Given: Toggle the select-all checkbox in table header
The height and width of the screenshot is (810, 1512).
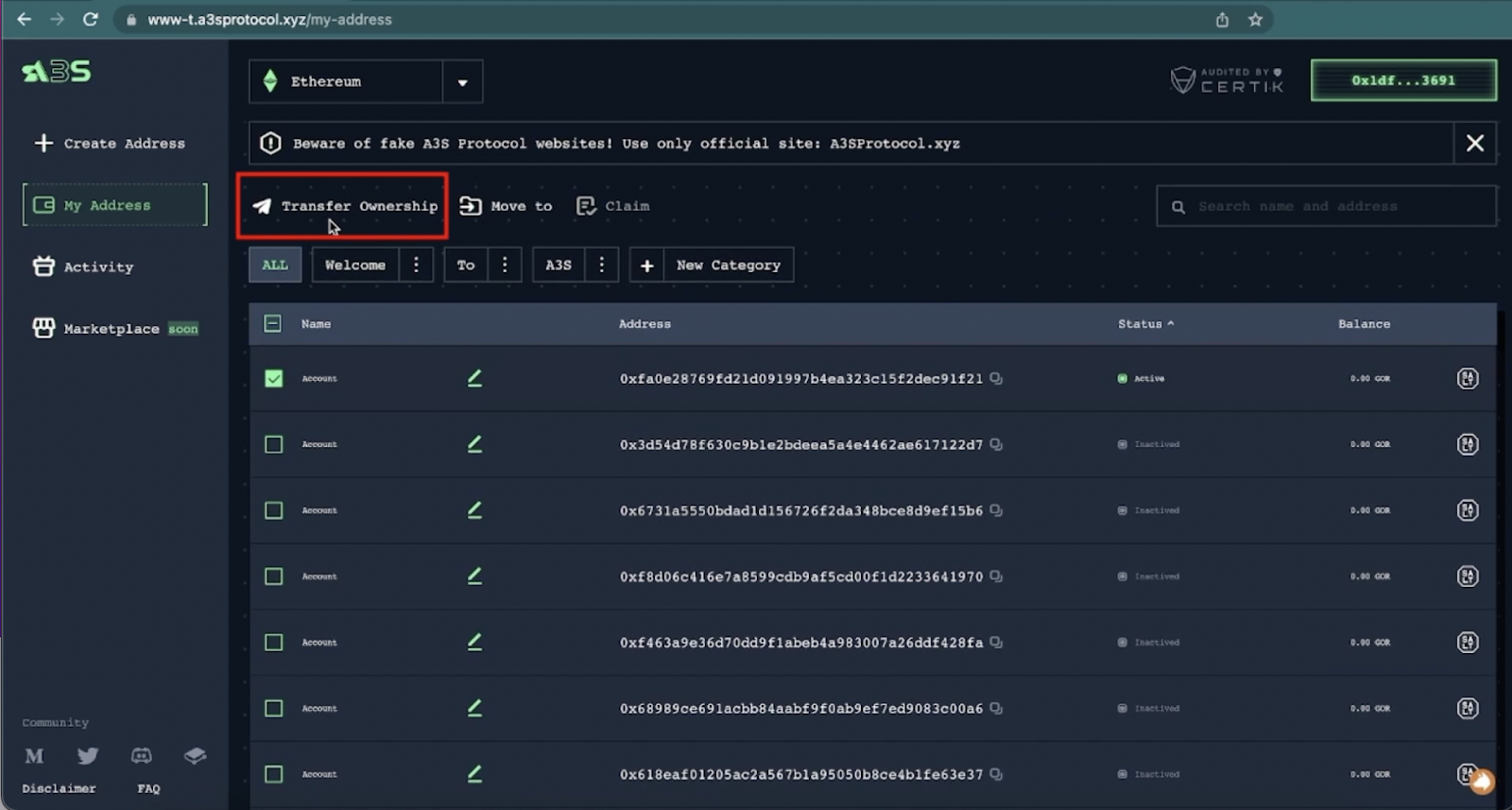Looking at the screenshot, I should (272, 323).
